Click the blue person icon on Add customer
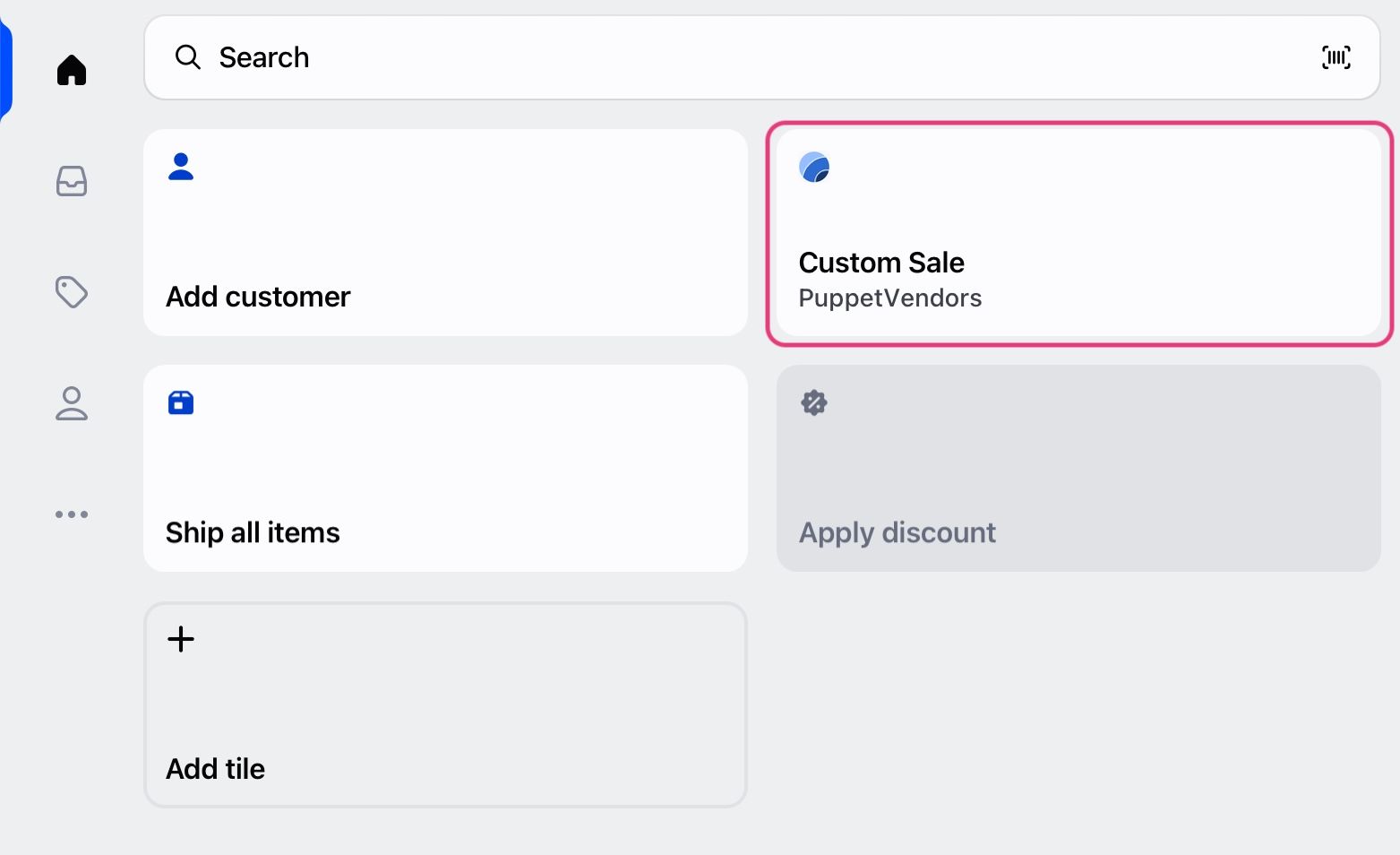 pyautogui.click(x=181, y=167)
